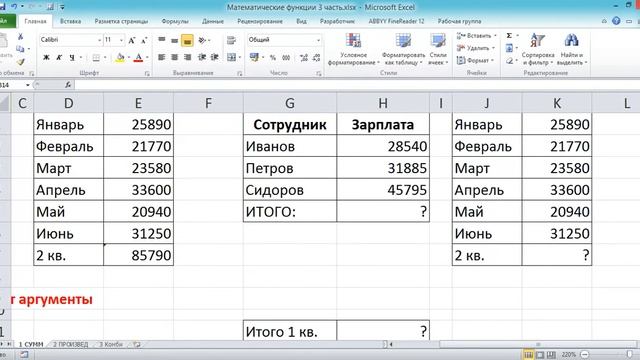Click the AutoSum sigma icon
This screenshot has width=640, height=360.
(509, 36)
